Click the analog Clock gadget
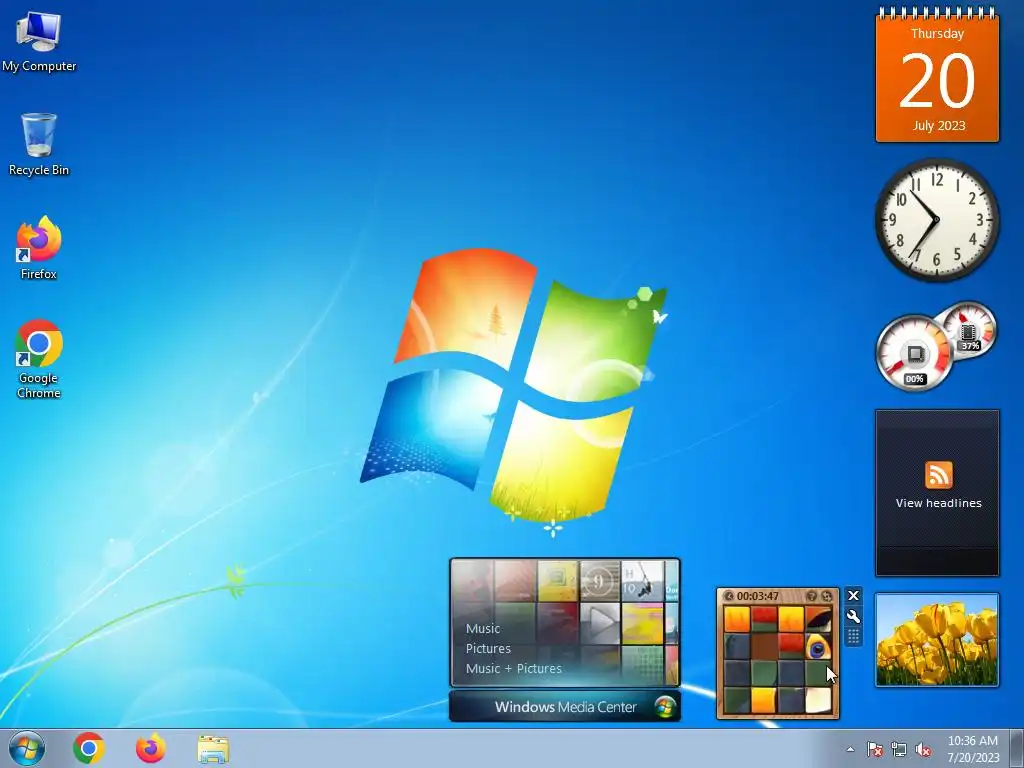1024x768 pixels. [936, 220]
